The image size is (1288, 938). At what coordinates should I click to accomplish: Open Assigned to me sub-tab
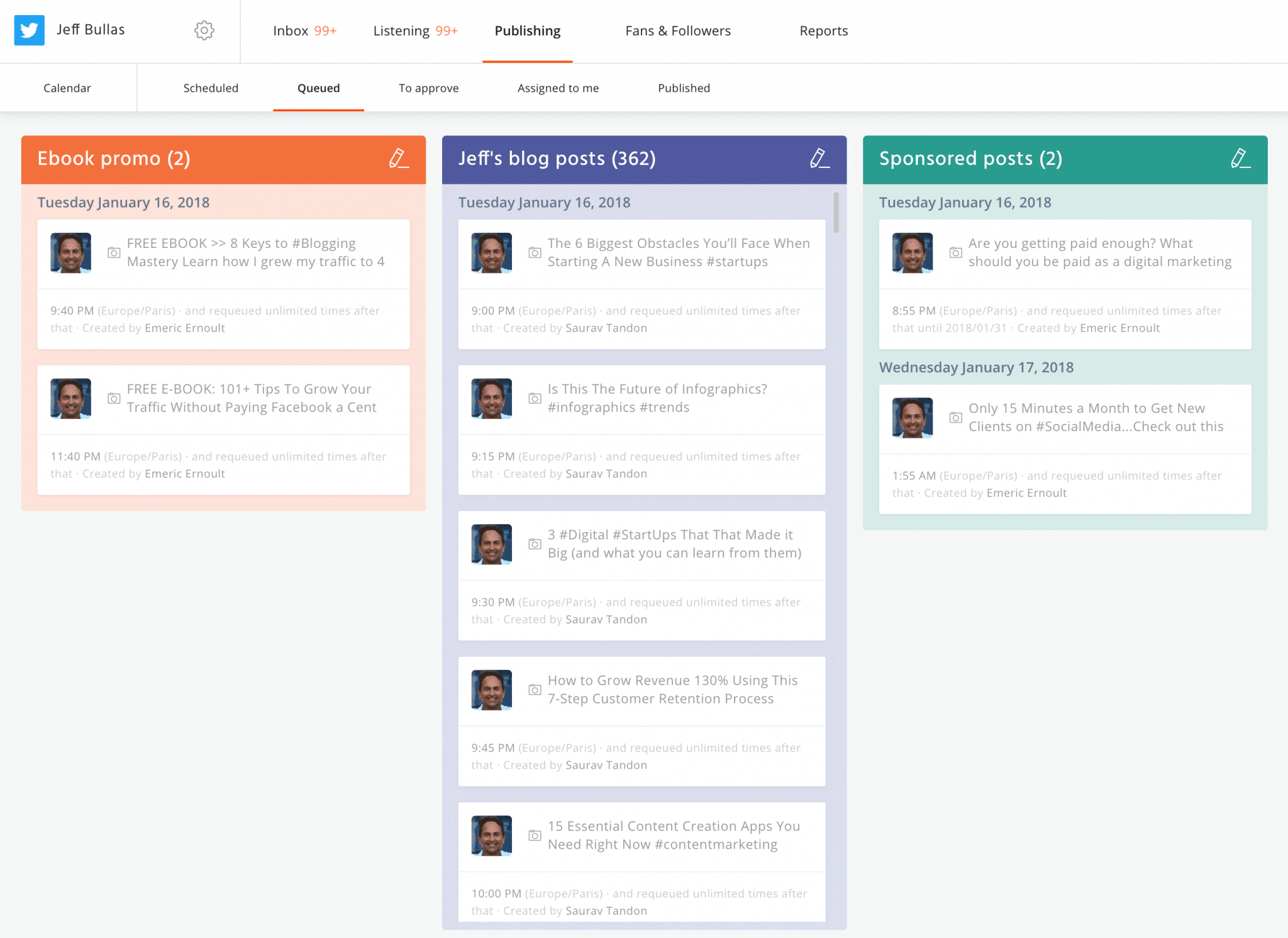point(558,88)
